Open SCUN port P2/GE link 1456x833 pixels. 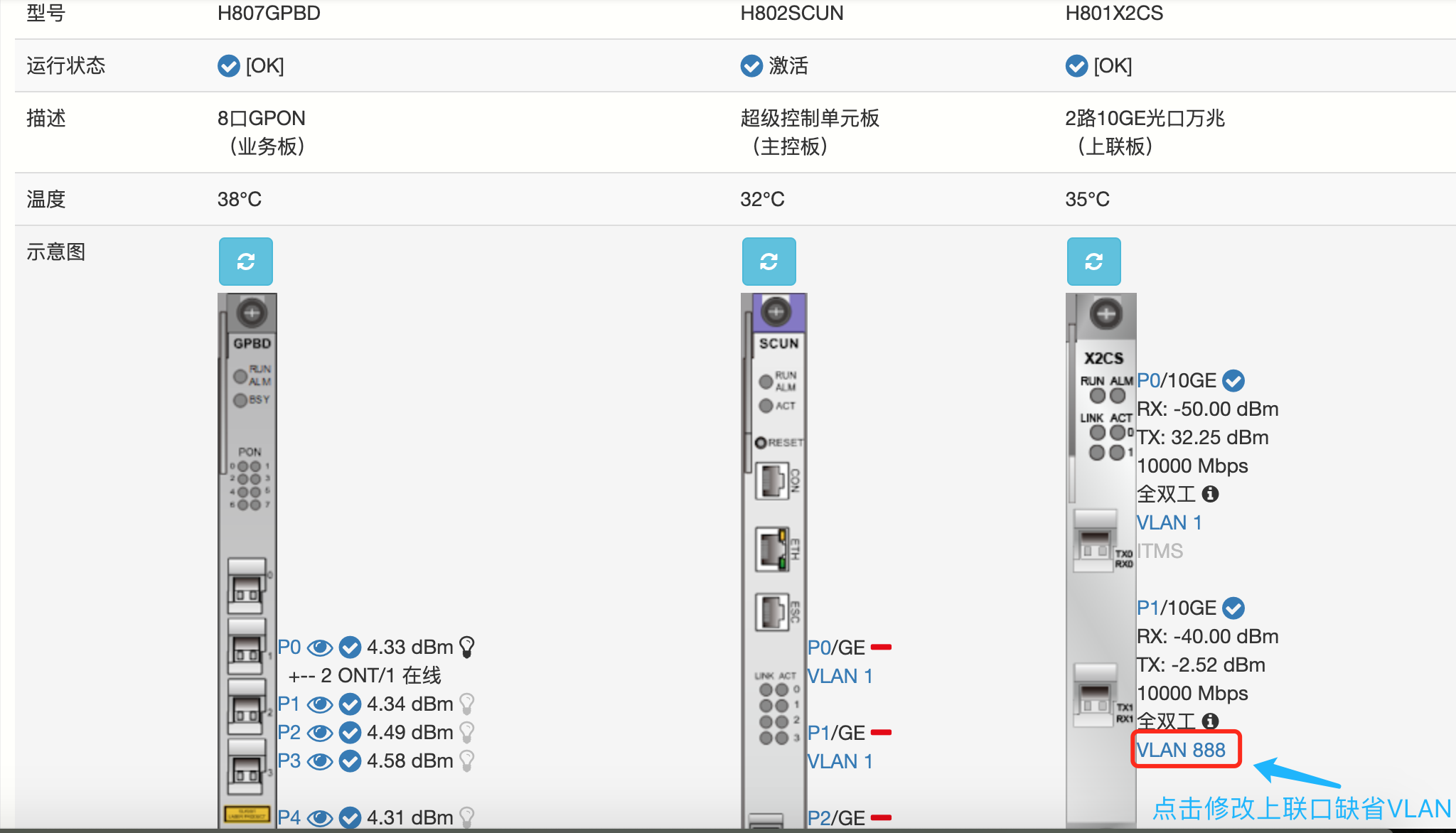(819, 818)
